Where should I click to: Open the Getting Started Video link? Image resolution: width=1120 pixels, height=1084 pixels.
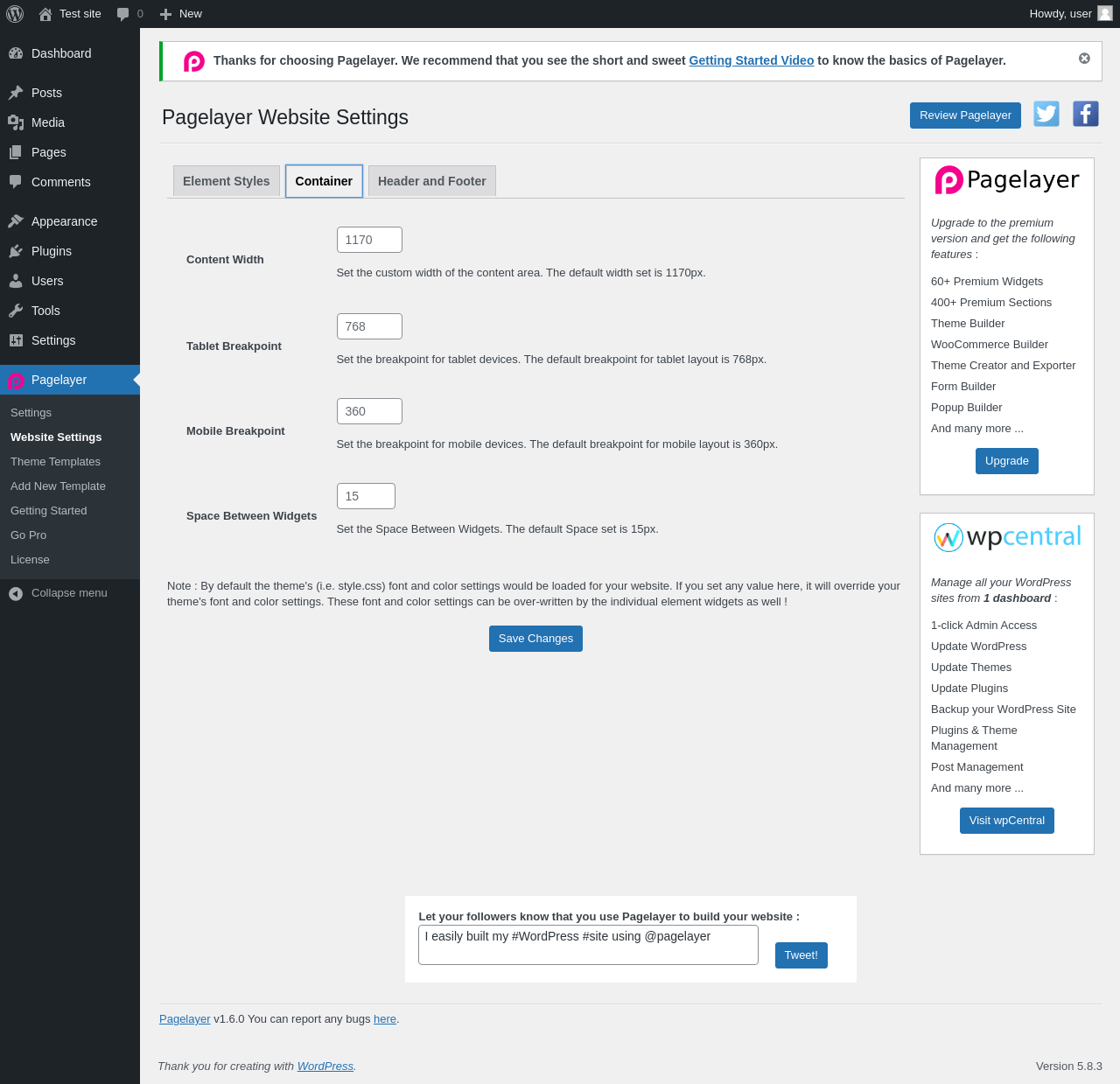click(x=752, y=60)
